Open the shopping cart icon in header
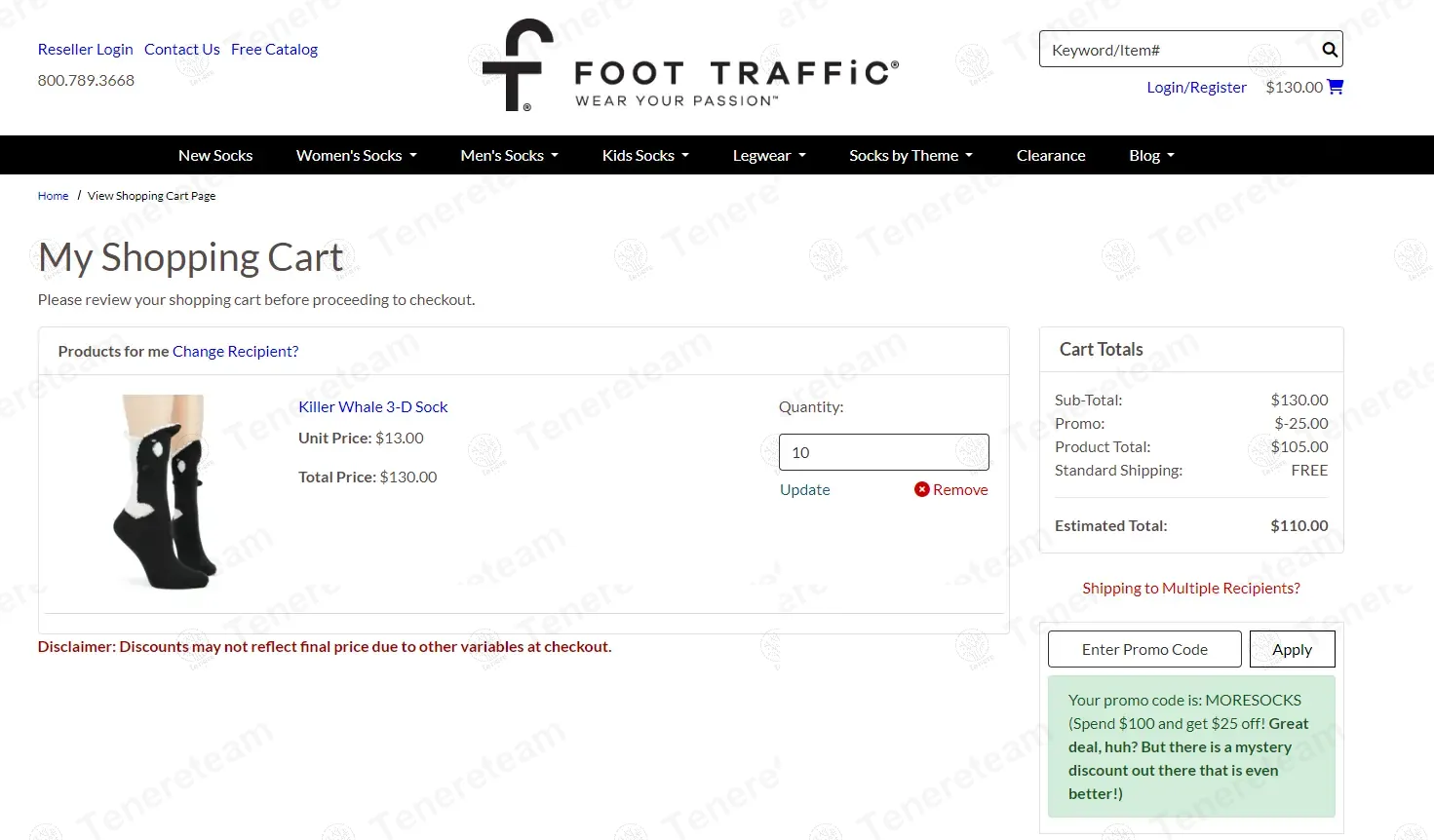 1336,87
